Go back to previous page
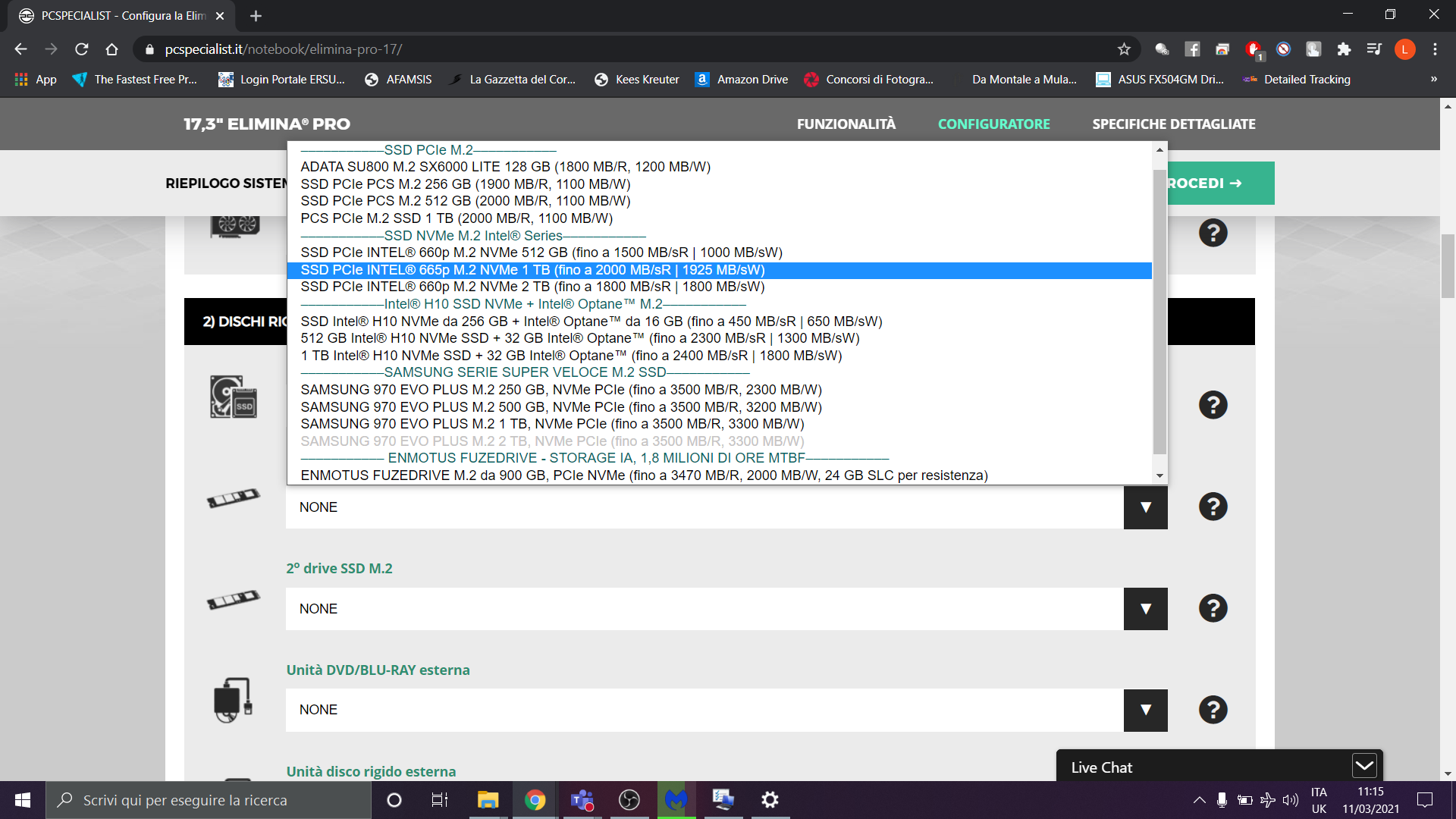Viewport: 1456px width, 819px height. click(x=21, y=49)
